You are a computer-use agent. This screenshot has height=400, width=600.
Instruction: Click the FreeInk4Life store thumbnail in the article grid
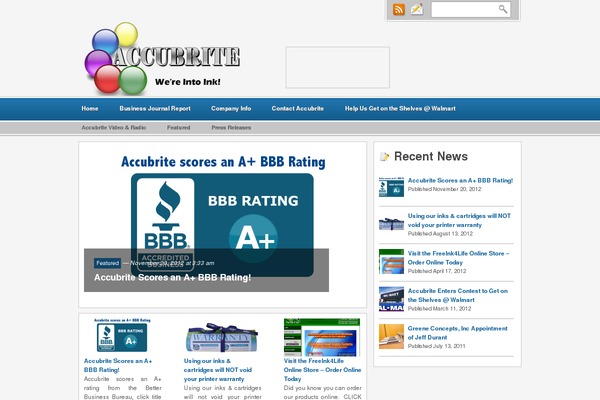click(x=322, y=337)
